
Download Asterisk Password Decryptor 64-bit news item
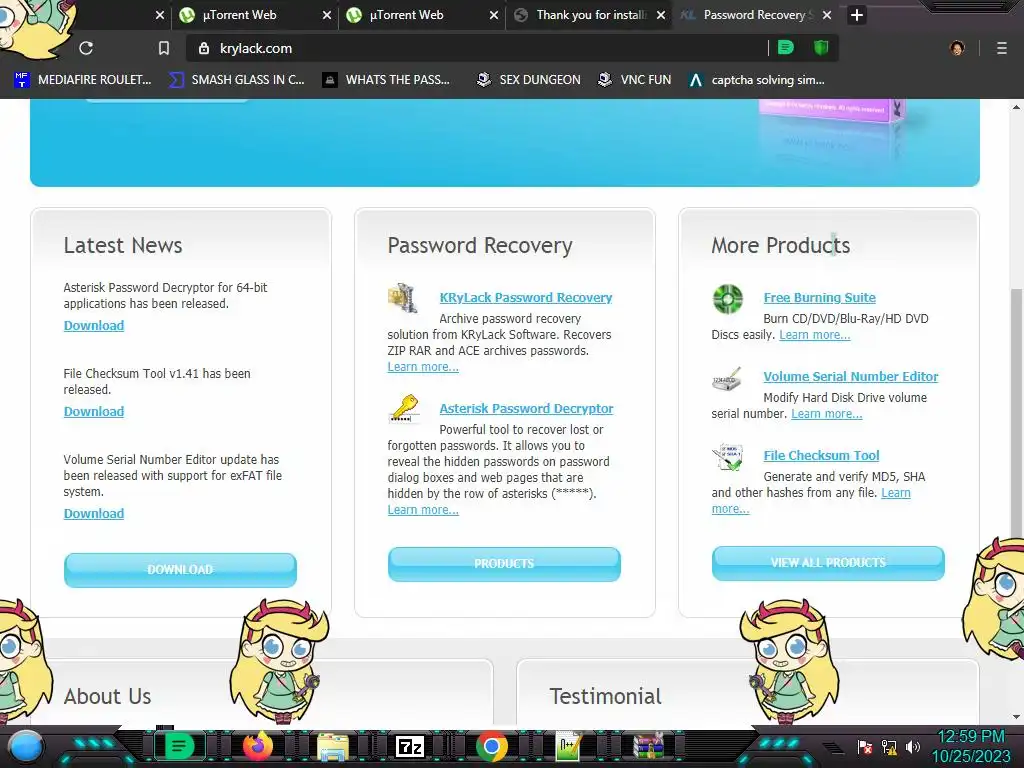94,326
